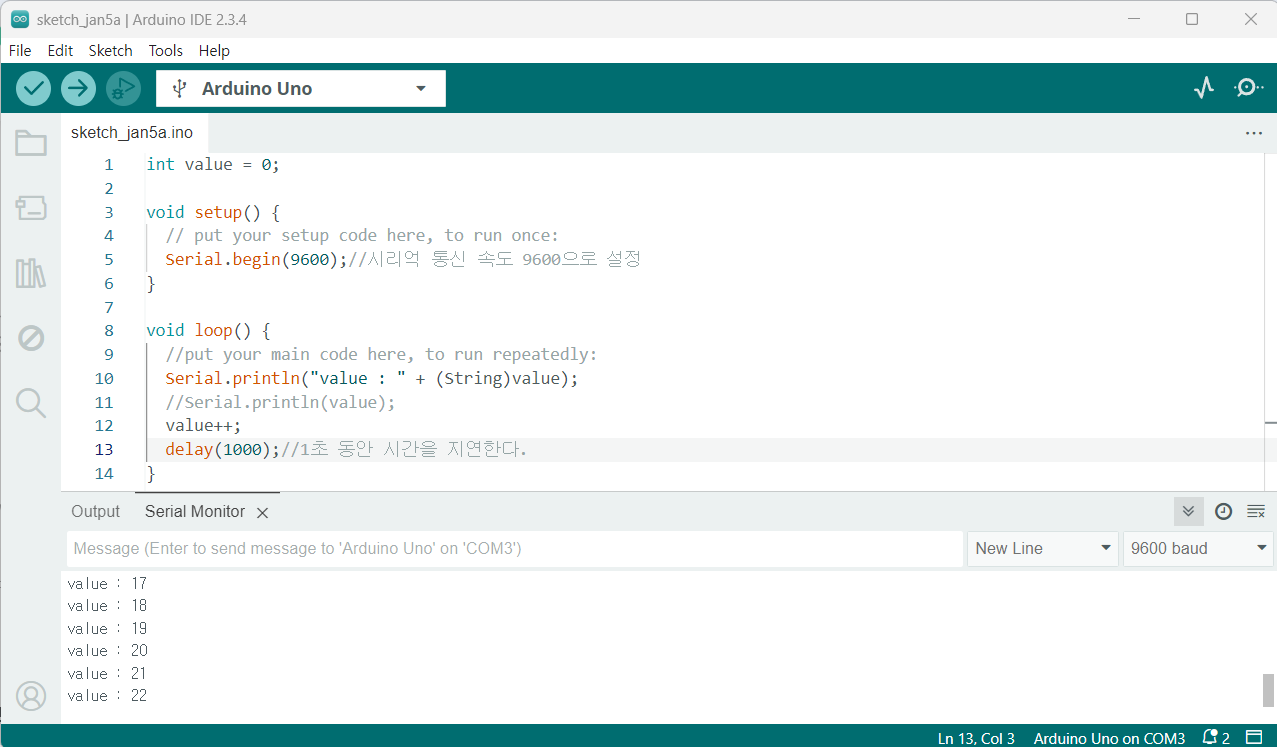1277x747 pixels.
Task: Open the File menu
Action: point(20,50)
